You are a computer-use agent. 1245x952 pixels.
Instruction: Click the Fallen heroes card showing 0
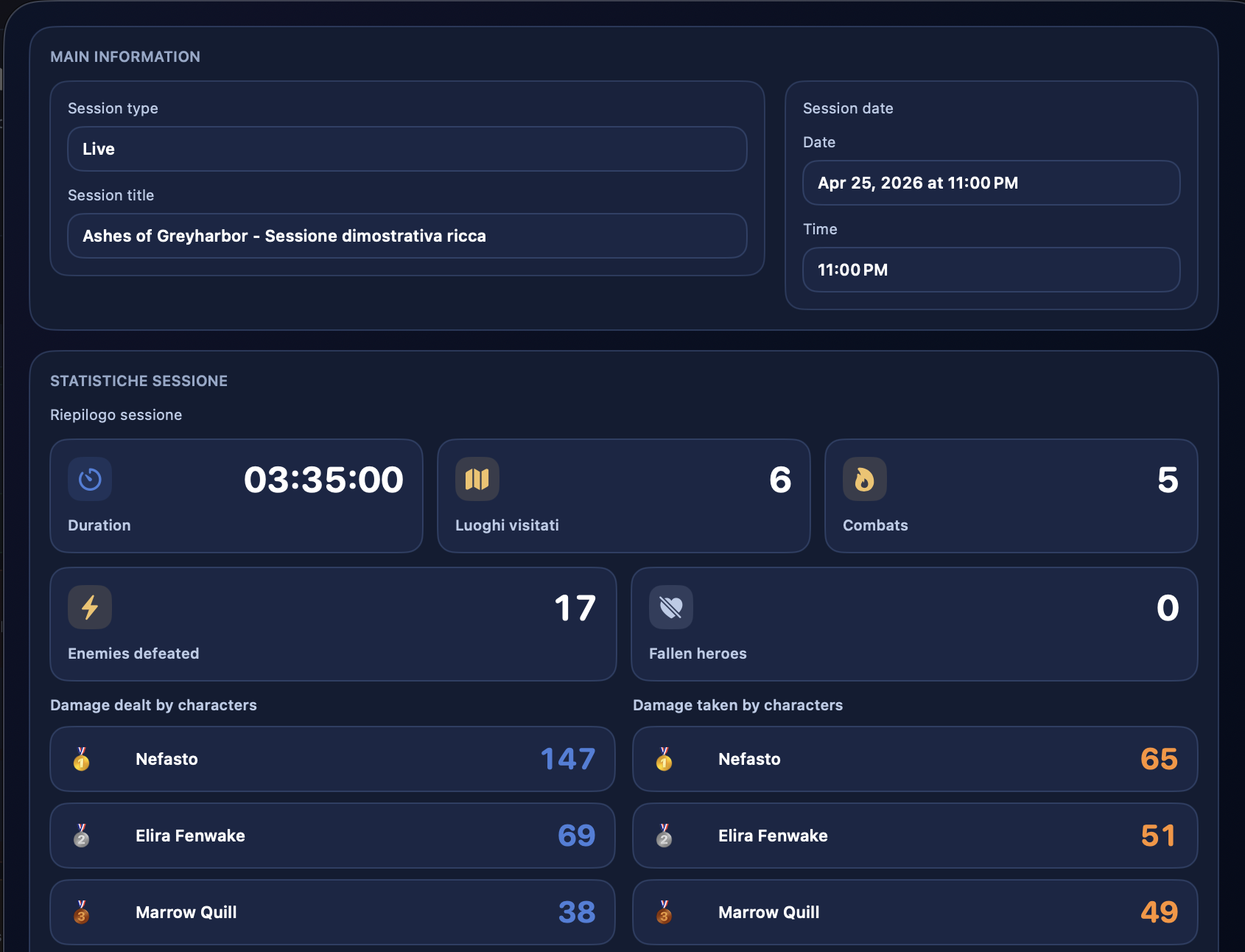(x=914, y=624)
